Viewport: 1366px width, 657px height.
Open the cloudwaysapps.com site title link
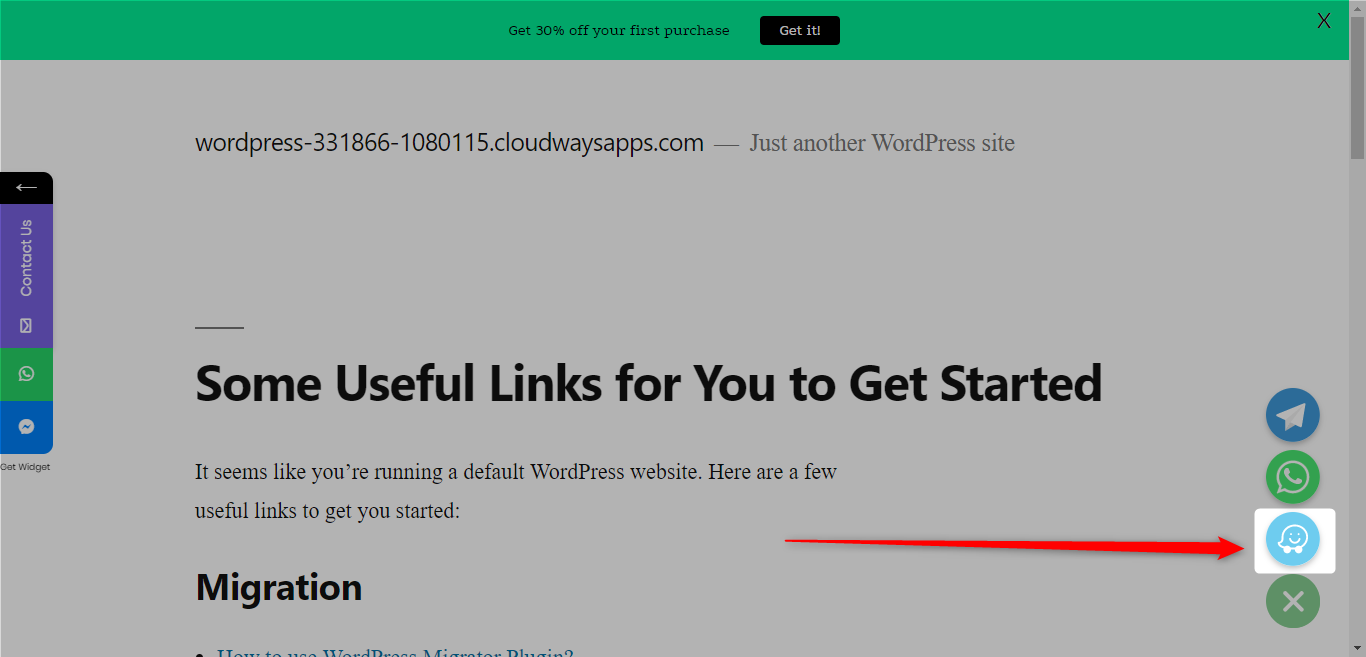point(449,143)
